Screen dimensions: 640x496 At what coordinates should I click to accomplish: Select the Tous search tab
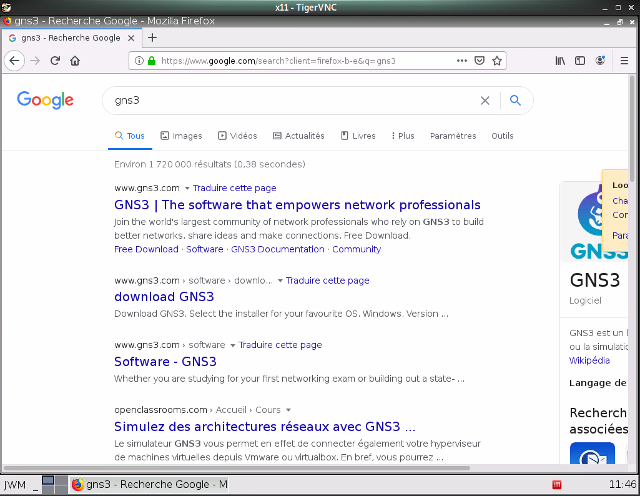coord(130,136)
